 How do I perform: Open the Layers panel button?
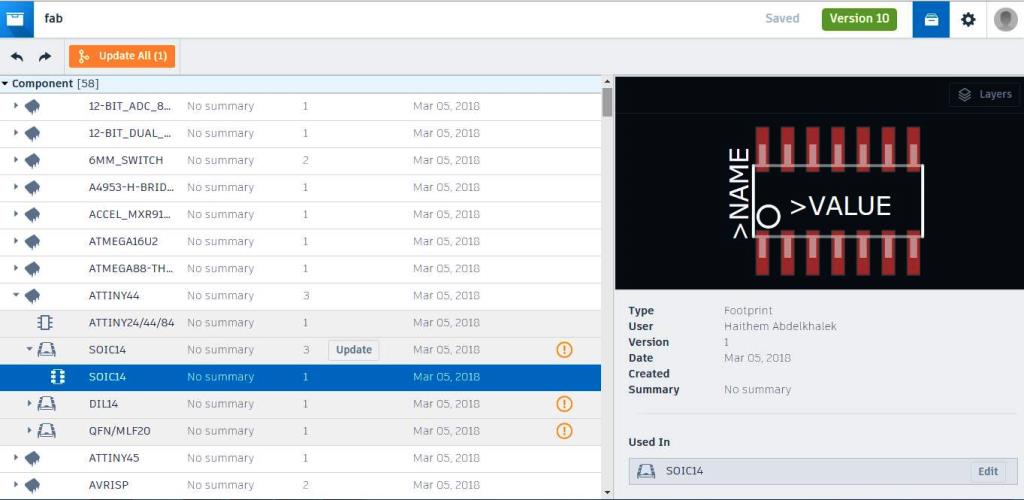point(984,95)
